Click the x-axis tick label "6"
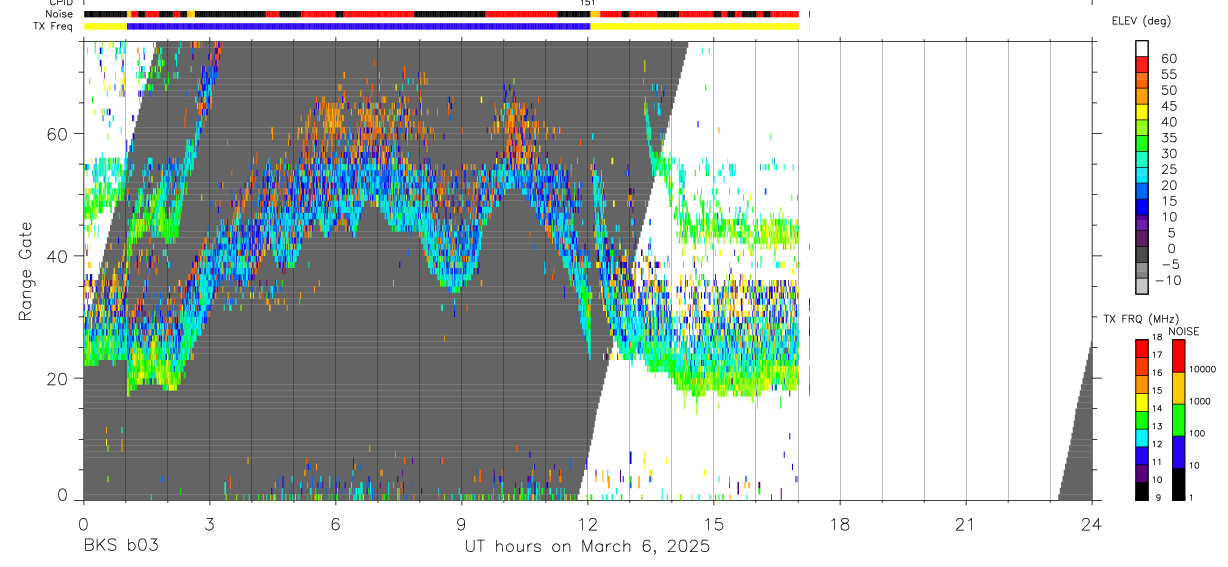The width and height of the screenshot is (1228, 567). coord(335,524)
